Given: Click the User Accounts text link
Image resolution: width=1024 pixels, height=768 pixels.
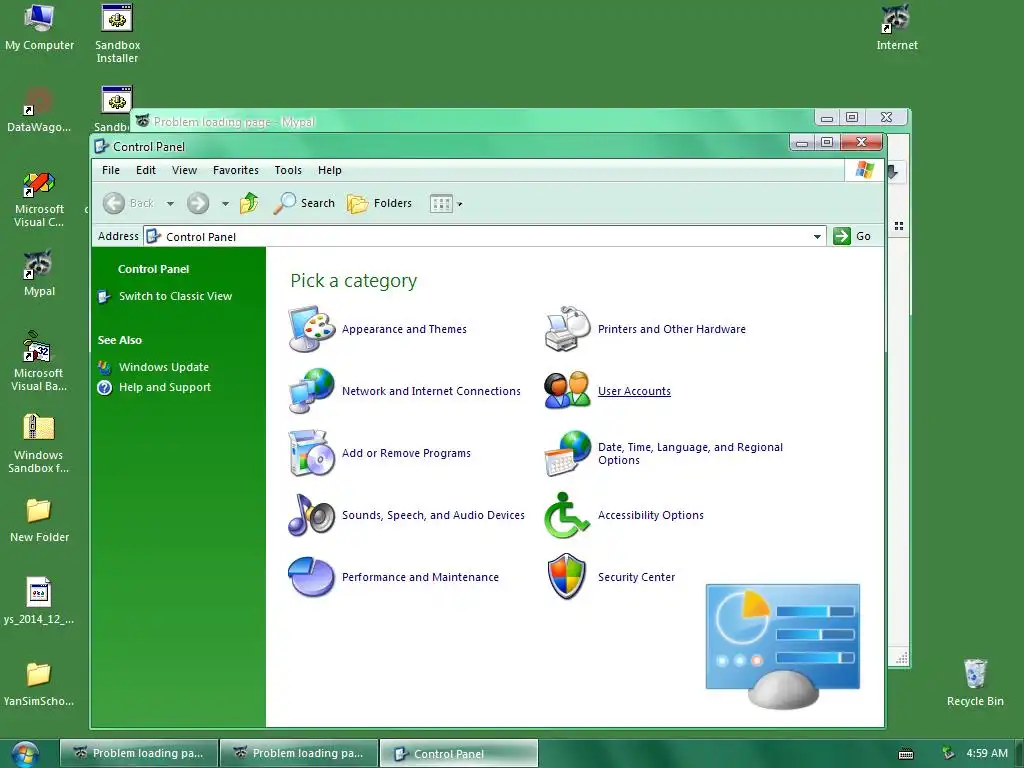Looking at the screenshot, I should (634, 391).
